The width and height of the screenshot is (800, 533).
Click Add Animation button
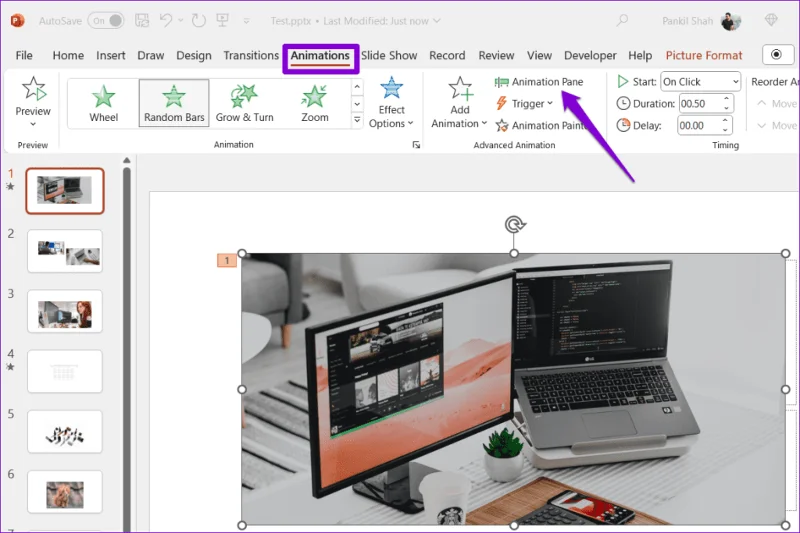pos(459,103)
